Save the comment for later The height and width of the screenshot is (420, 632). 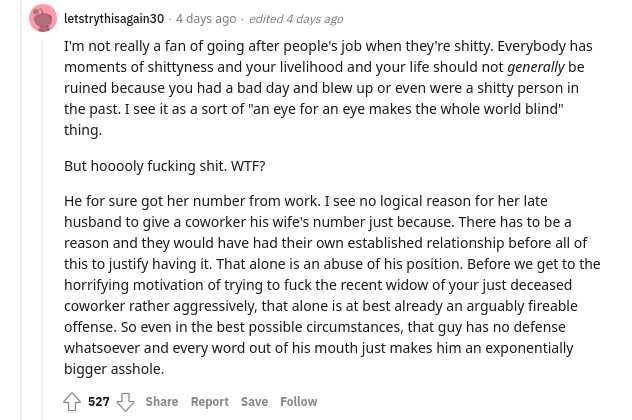pos(254,401)
